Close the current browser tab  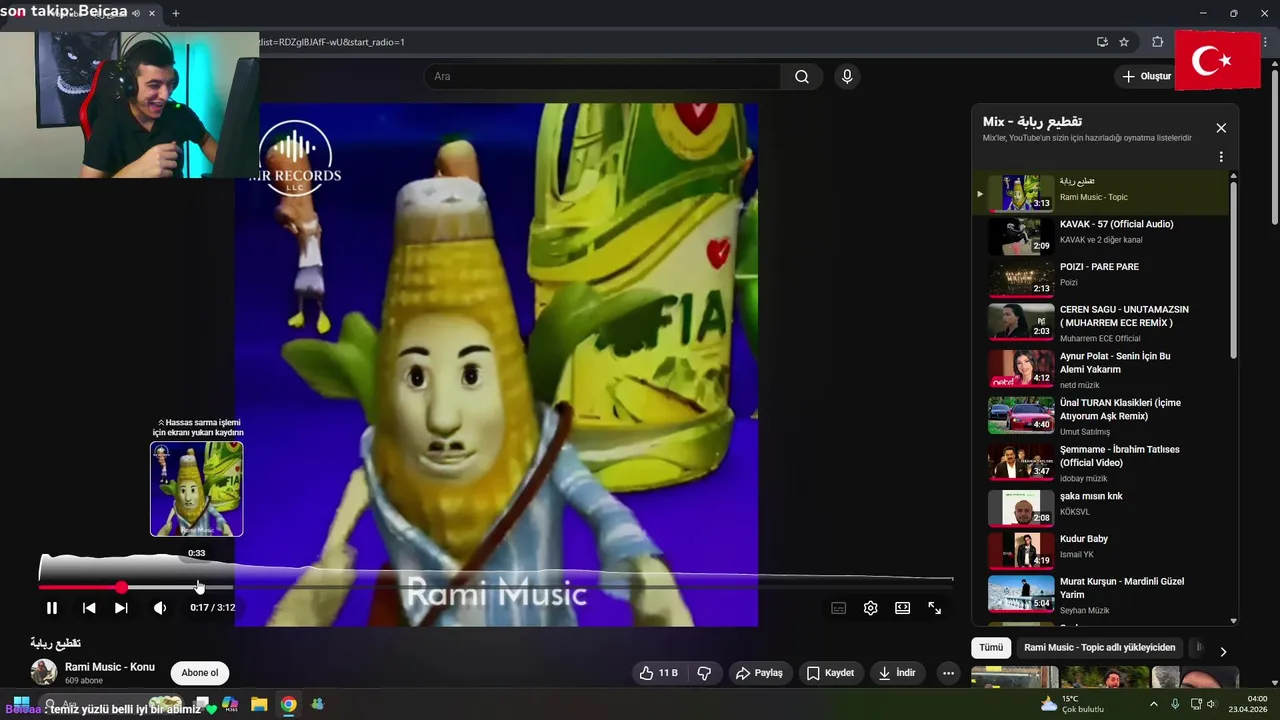point(152,13)
